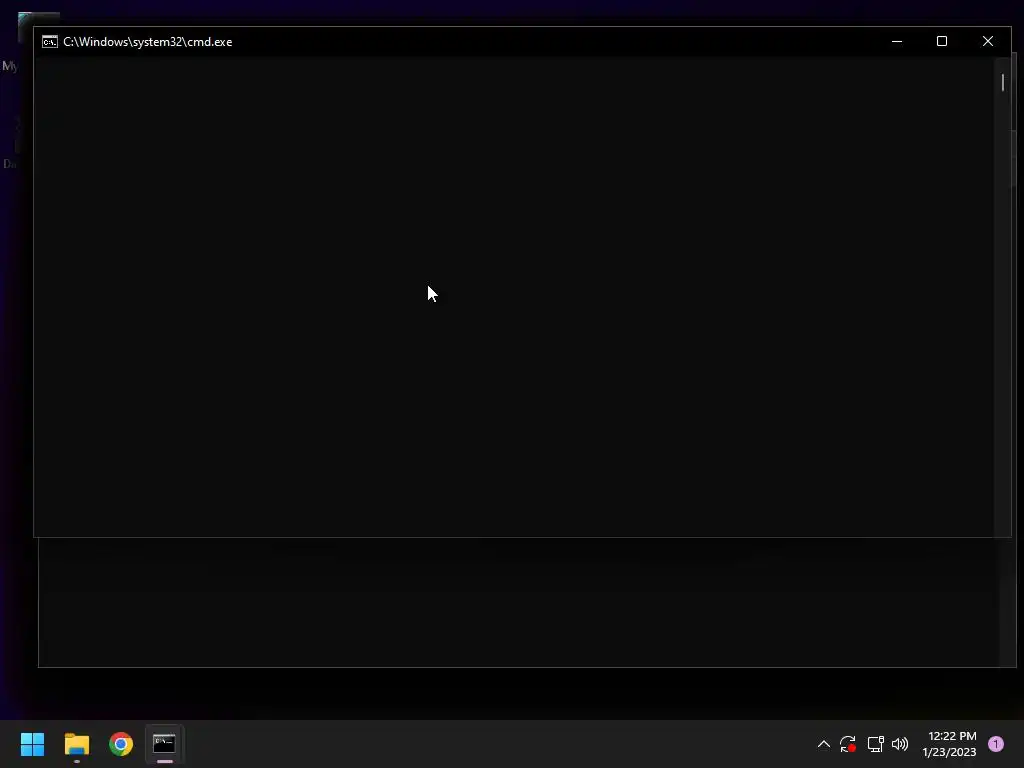Open the volume speaker control
The width and height of the screenshot is (1024, 768).
(900, 744)
